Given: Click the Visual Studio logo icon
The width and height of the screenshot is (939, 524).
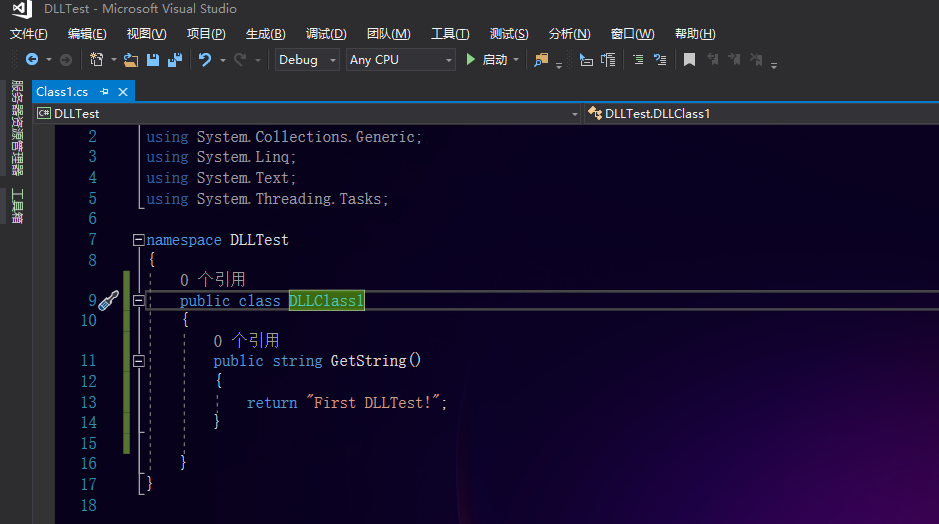Looking at the screenshot, I should point(22,9).
